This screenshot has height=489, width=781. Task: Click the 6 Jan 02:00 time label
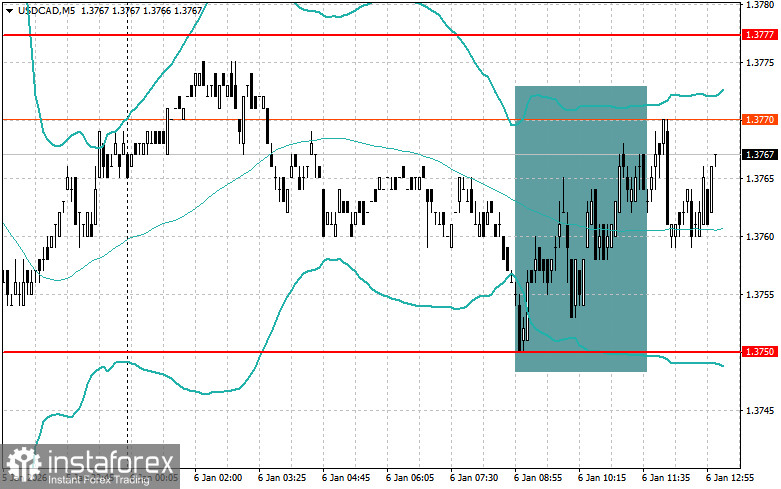point(218,478)
